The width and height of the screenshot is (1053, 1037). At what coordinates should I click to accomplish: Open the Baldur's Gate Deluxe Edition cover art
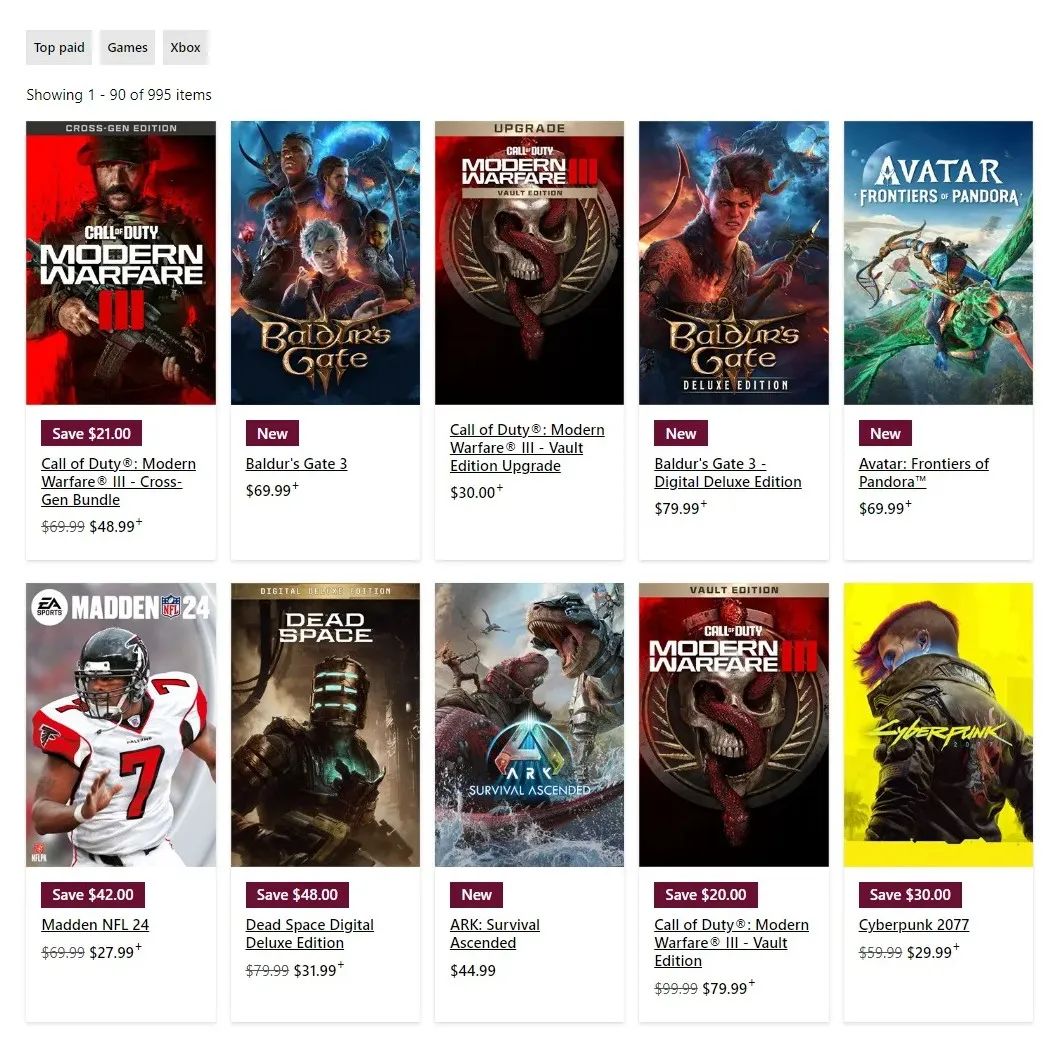734,263
